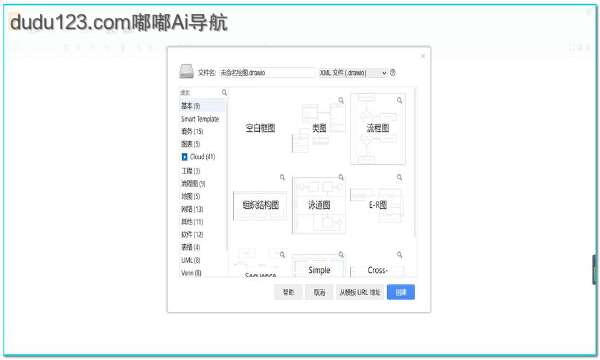This screenshot has width=600, height=360.
Task: Click the help question mark beside file type
Action: [x=393, y=72]
